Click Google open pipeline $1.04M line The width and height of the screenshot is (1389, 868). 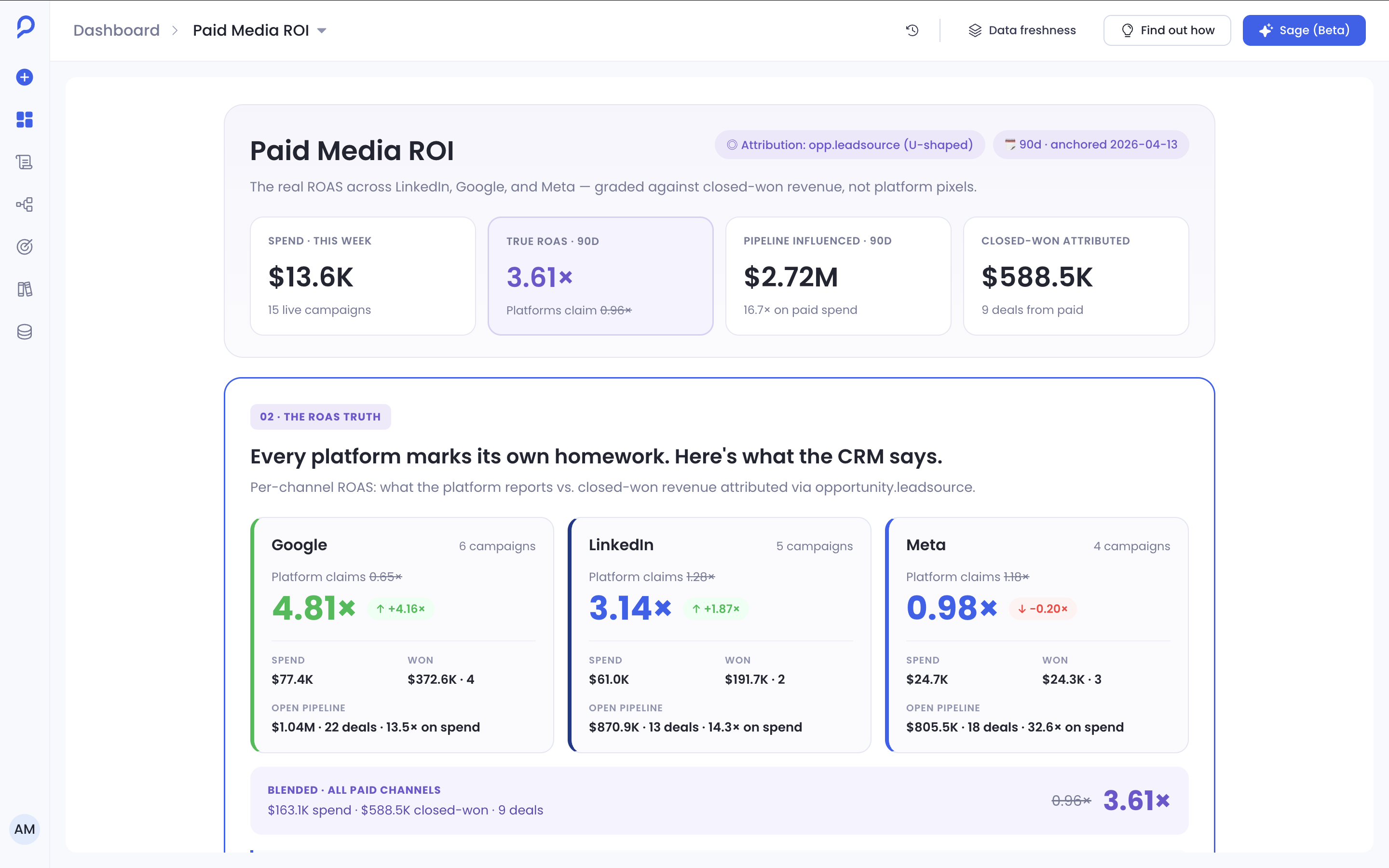[375, 727]
